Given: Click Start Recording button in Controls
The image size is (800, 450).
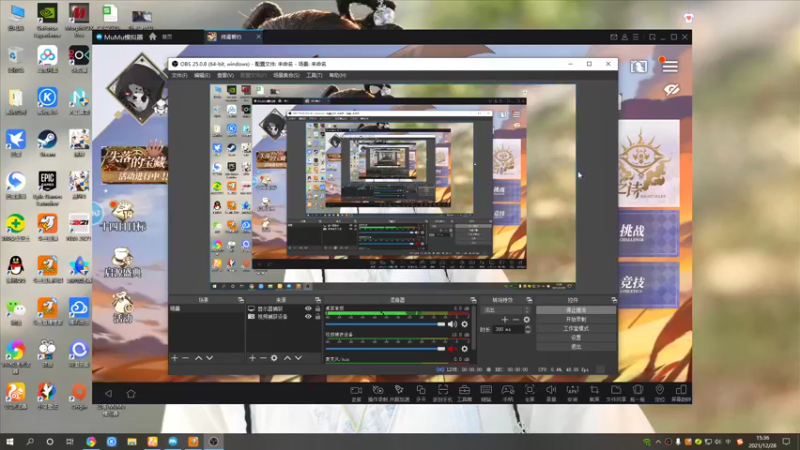Looking at the screenshot, I should click(x=576, y=319).
